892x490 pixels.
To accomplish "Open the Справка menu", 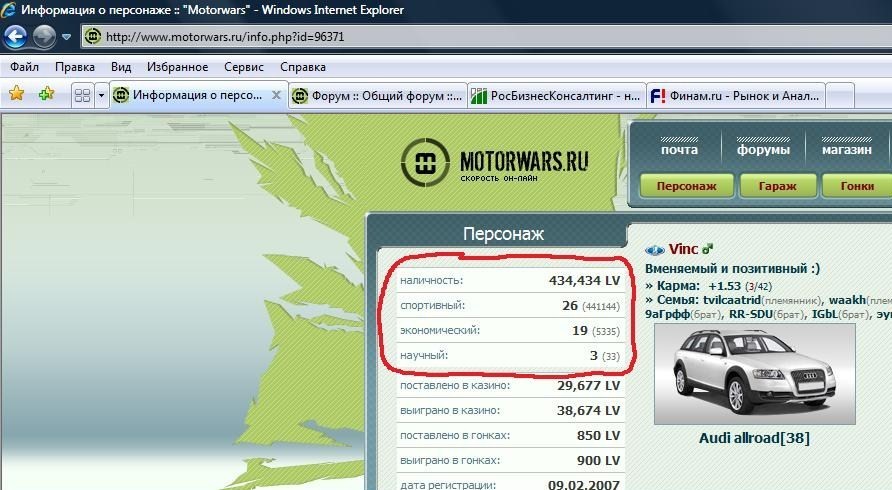I will (303, 67).
